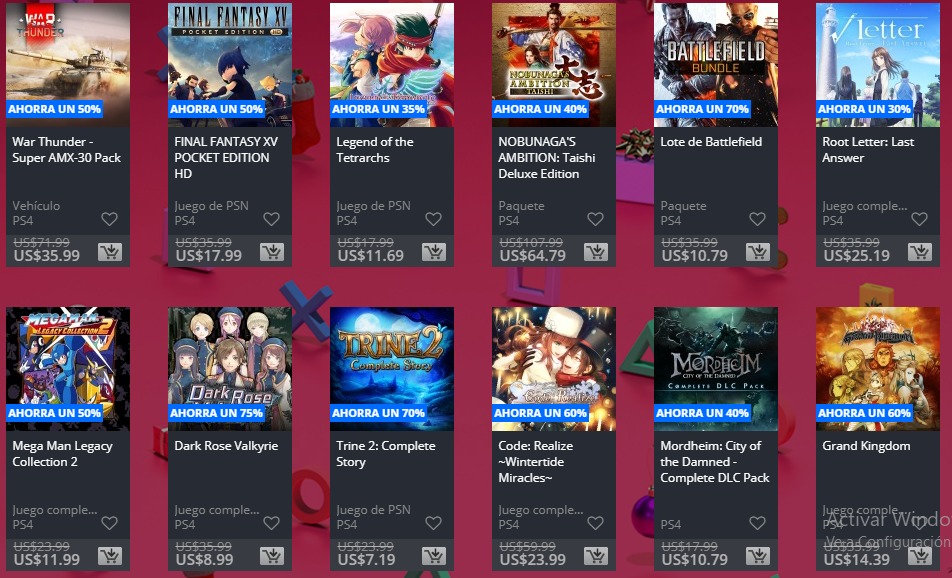Toggle wishlist heart on Lote de Battlefield
The height and width of the screenshot is (578, 952).
pos(757,219)
